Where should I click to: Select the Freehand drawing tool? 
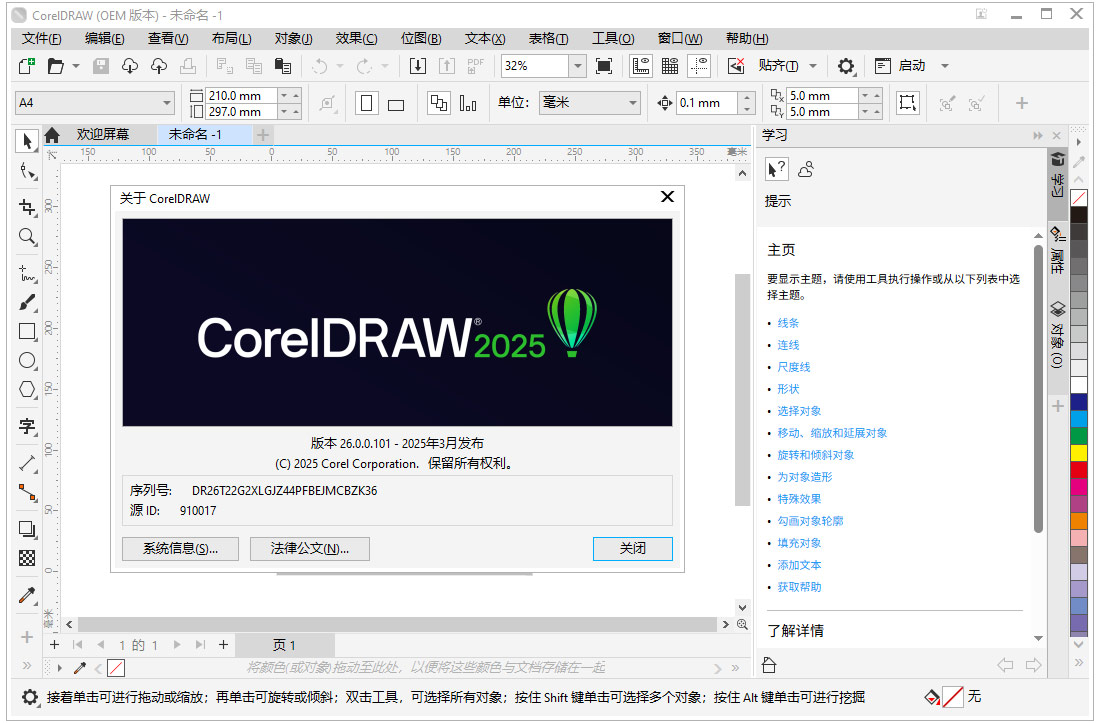27,273
